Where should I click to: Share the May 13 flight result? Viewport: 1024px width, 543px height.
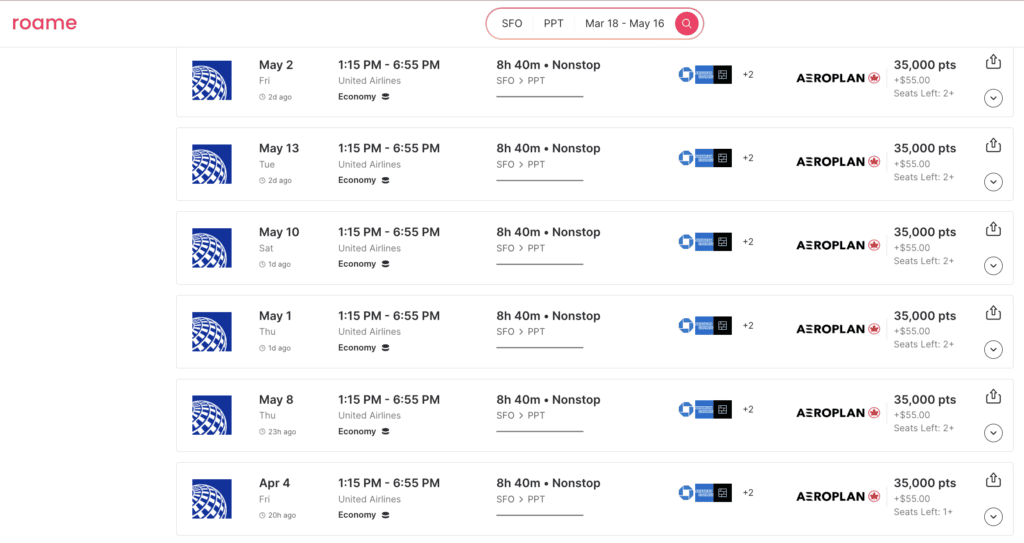993,146
